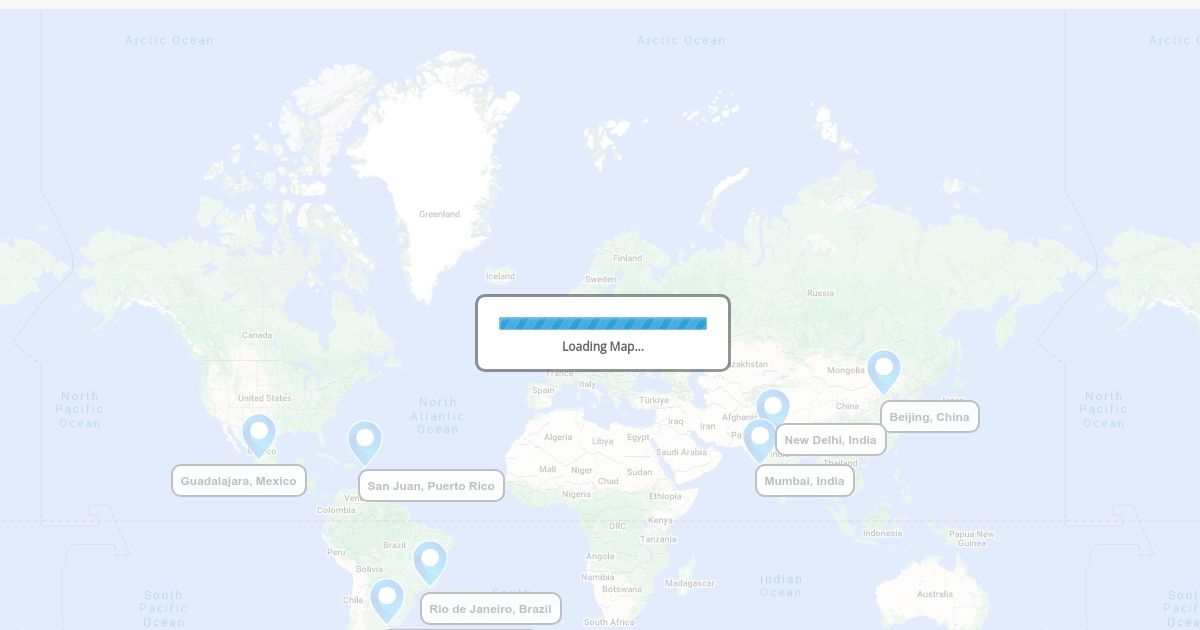The width and height of the screenshot is (1200, 630).
Task: Click the Indonesia map label
Action: pos(882,533)
